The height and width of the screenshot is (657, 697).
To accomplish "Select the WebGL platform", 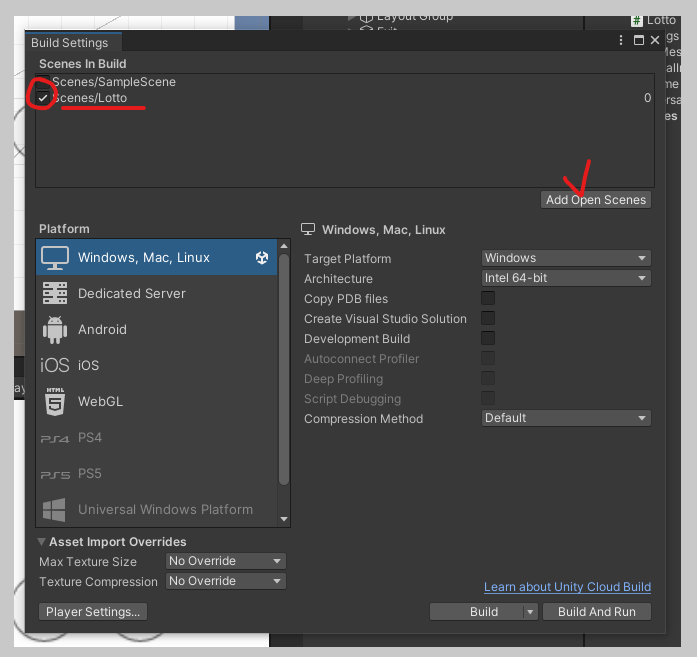I will (156, 401).
